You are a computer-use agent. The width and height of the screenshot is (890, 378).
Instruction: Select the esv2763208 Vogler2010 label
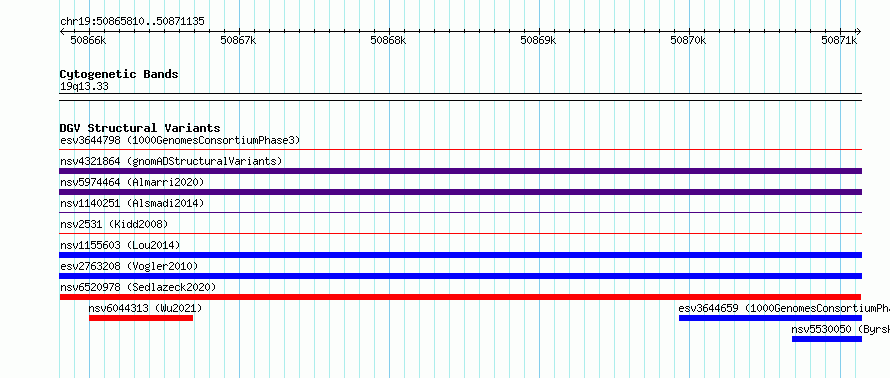129,266
